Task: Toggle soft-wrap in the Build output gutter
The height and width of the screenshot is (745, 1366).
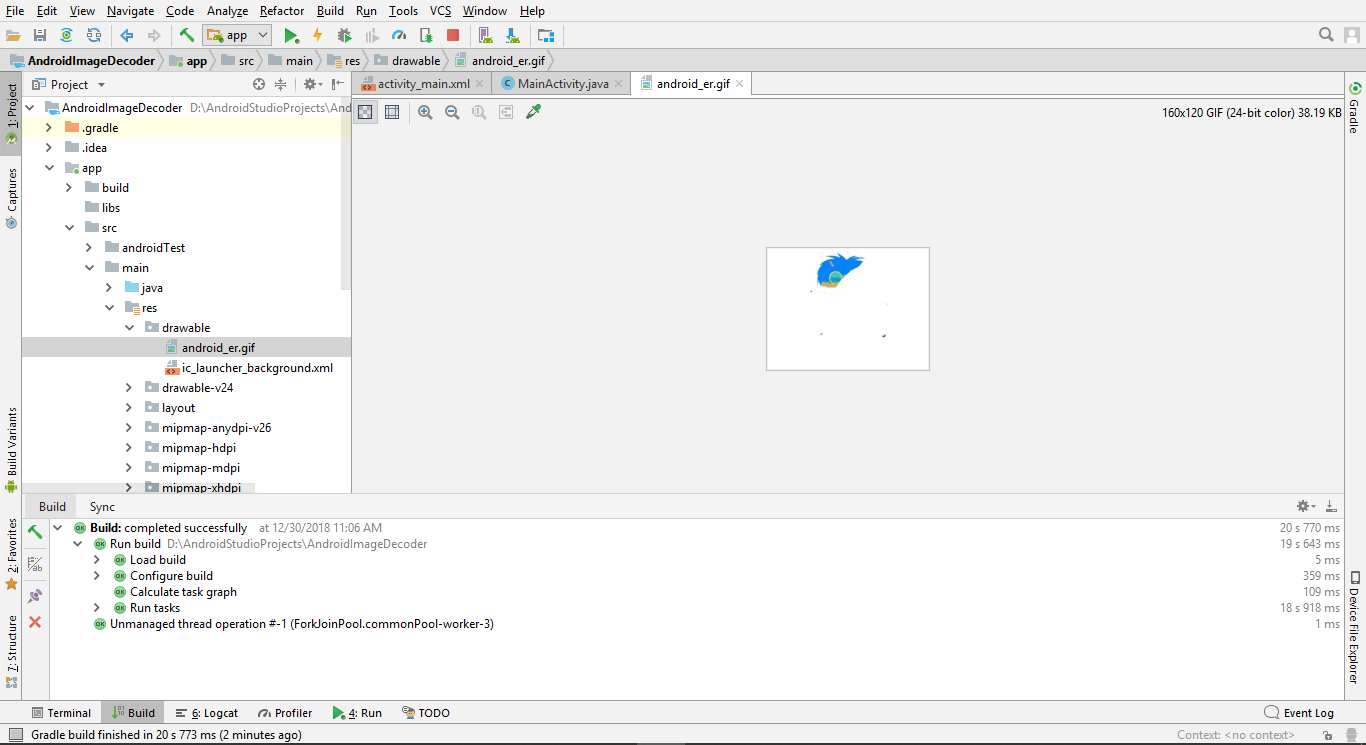Action: tap(35, 563)
